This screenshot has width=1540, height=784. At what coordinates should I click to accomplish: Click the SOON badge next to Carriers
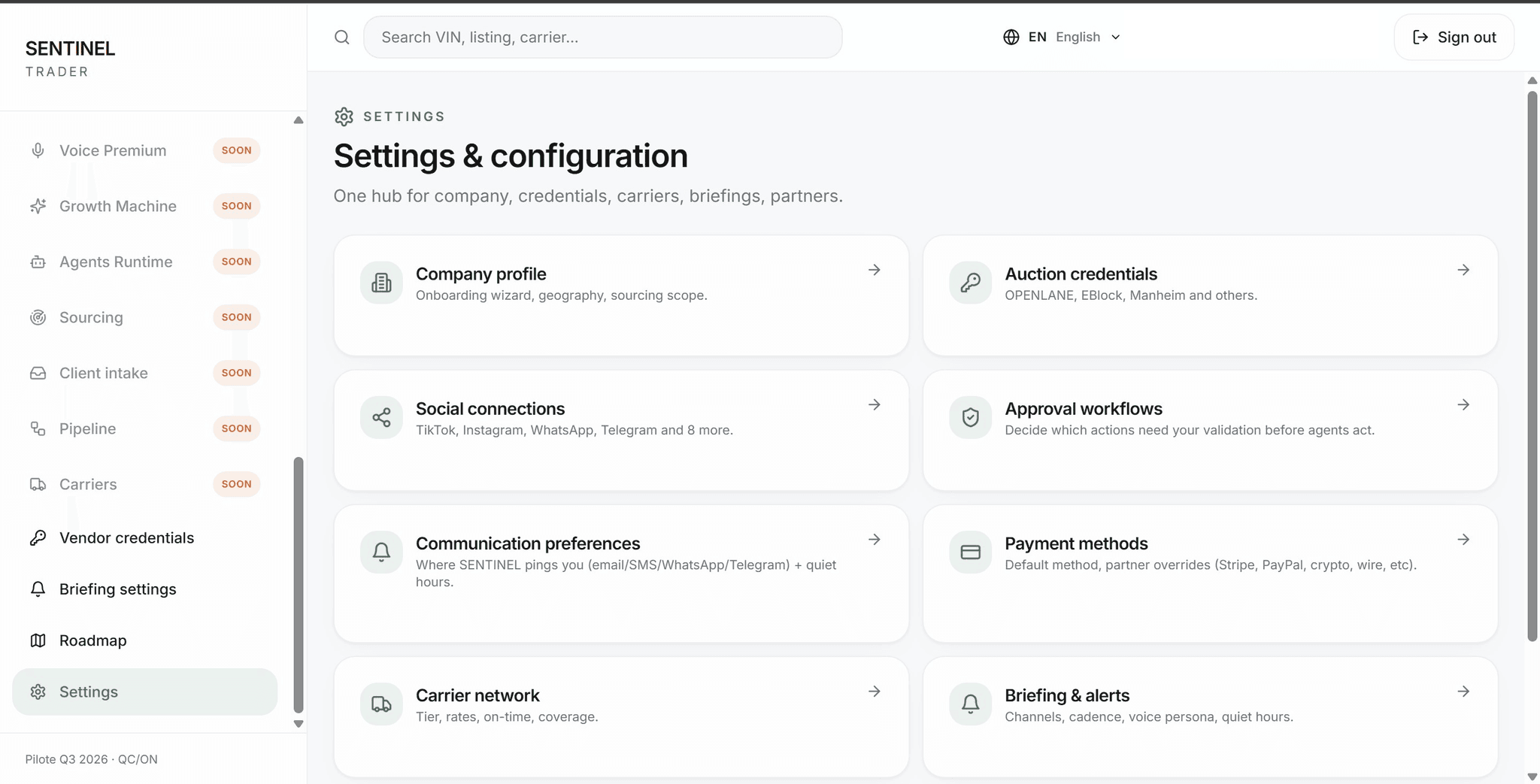click(236, 484)
